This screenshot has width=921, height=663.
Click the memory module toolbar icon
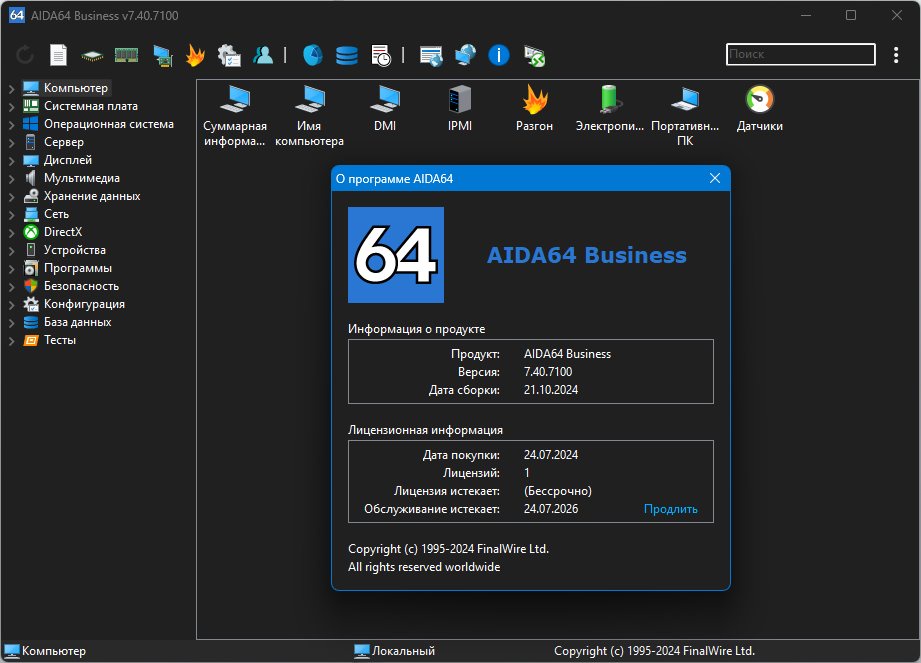coord(126,55)
